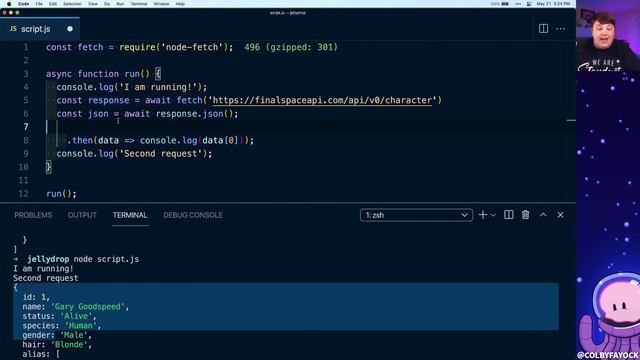
Task: Click 'node script.js' command in terminal
Action: 106,259
